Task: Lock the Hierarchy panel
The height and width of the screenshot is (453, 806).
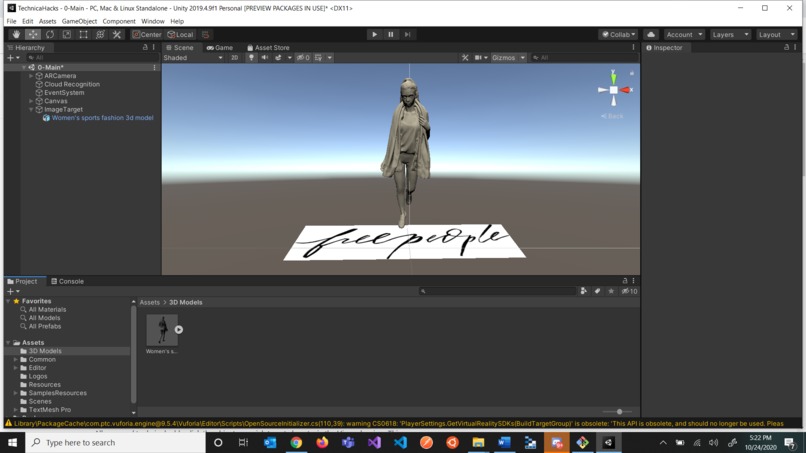Action: (145, 47)
